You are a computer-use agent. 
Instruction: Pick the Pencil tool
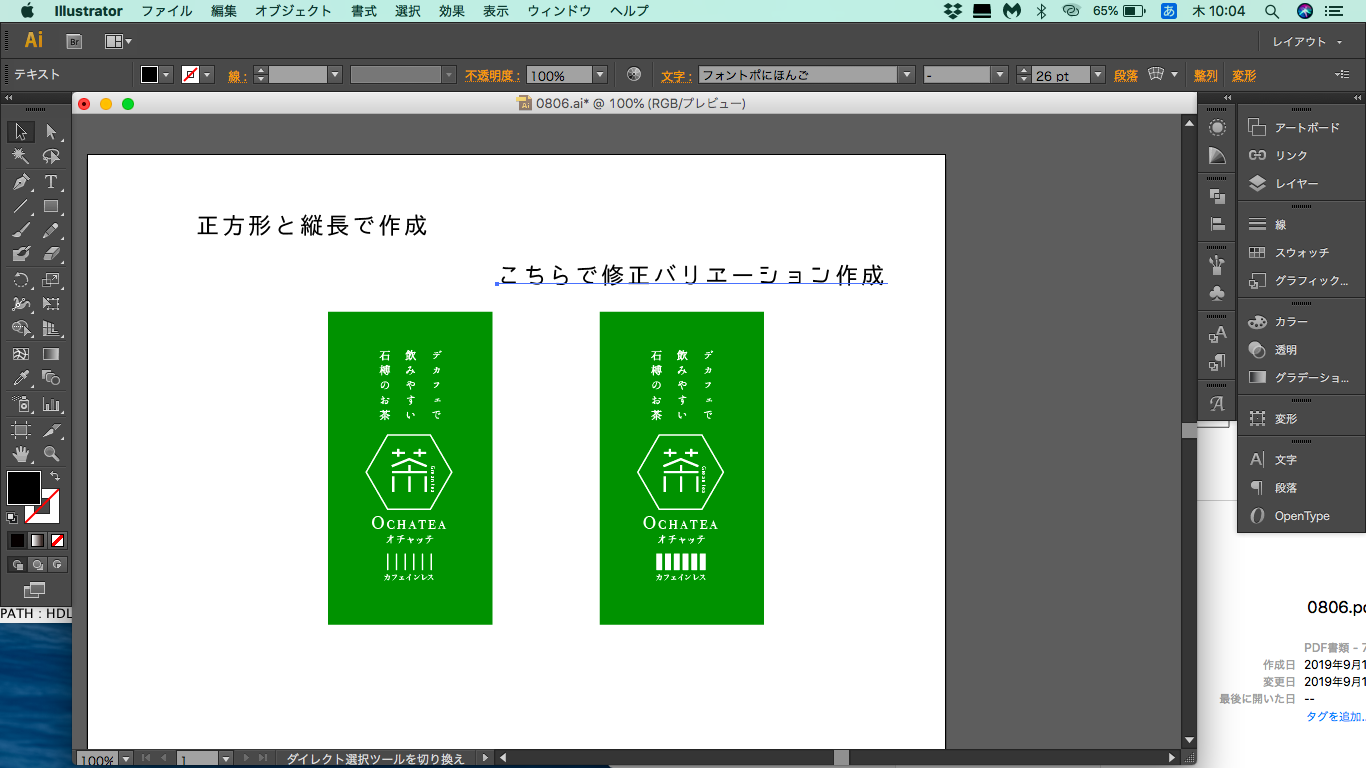[x=51, y=230]
